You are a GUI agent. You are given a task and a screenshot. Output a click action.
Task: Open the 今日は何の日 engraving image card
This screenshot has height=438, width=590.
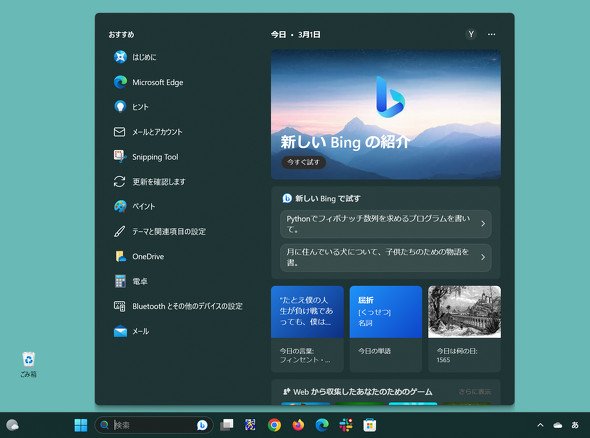(x=464, y=329)
